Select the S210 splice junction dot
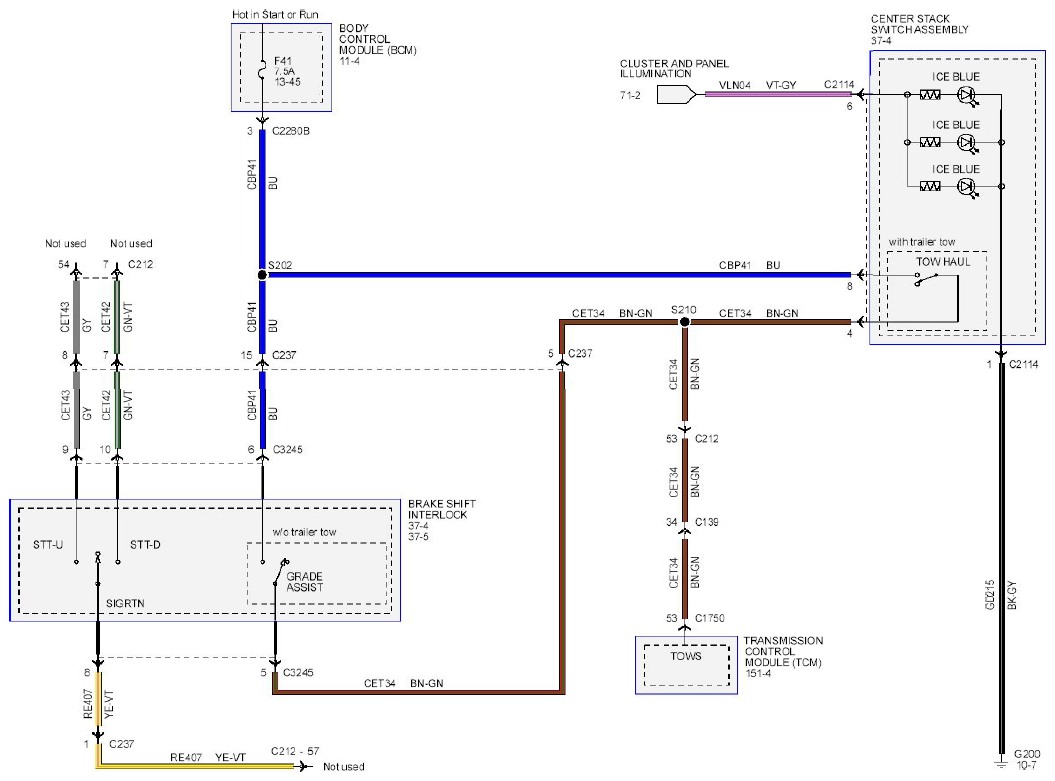 click(x=684, y=322)
